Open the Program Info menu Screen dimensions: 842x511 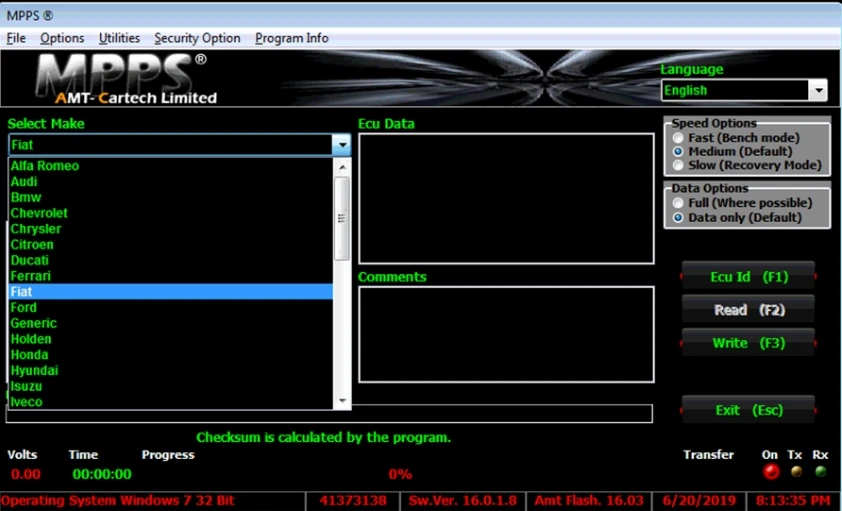point(292,38)
